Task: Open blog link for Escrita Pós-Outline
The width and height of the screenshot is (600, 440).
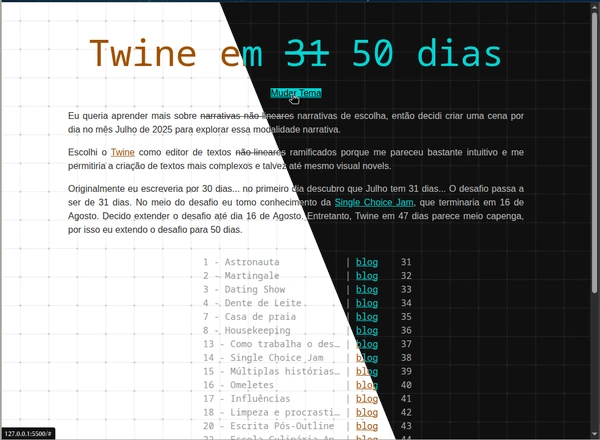Action: tap(367, 426)
